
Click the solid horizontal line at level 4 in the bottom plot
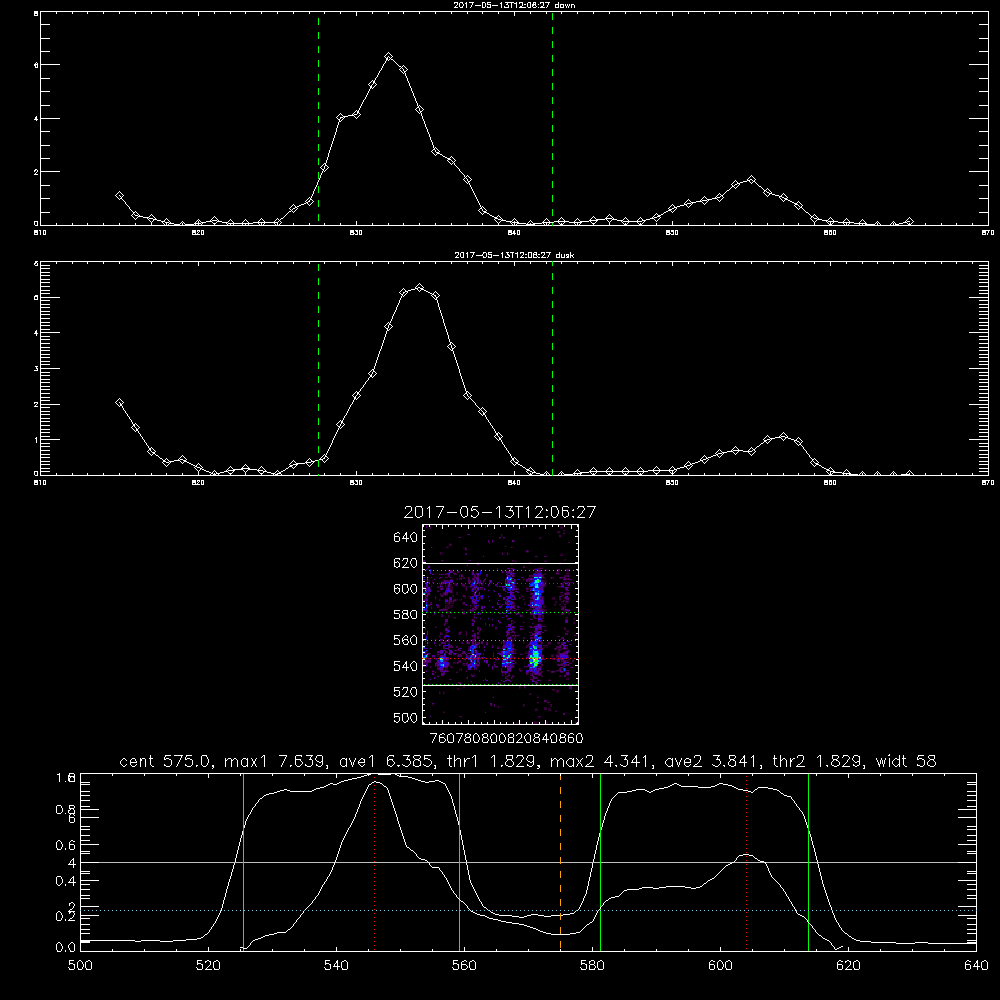click(528, 862)
